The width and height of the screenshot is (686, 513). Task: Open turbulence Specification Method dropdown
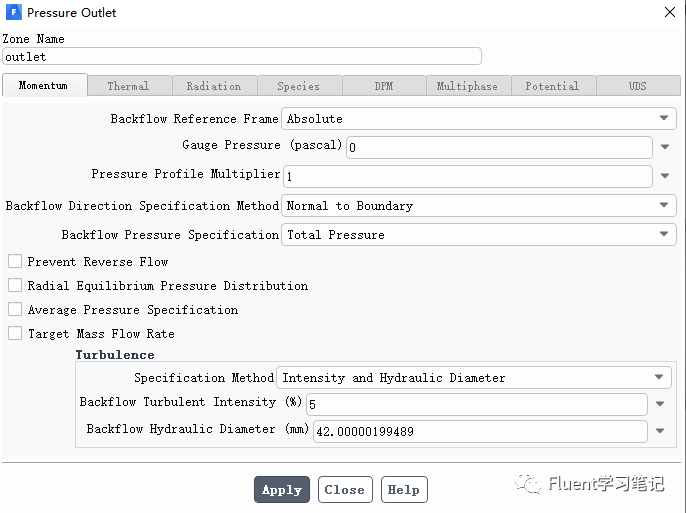click(x=474, y=377)
